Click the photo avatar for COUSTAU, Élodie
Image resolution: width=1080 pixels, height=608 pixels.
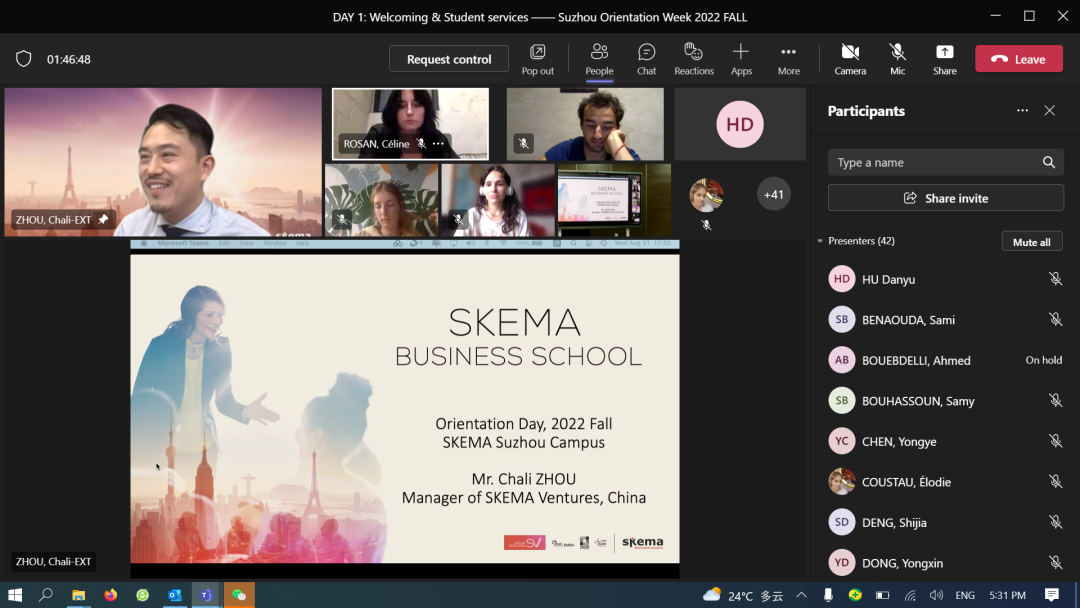[842, 482]
